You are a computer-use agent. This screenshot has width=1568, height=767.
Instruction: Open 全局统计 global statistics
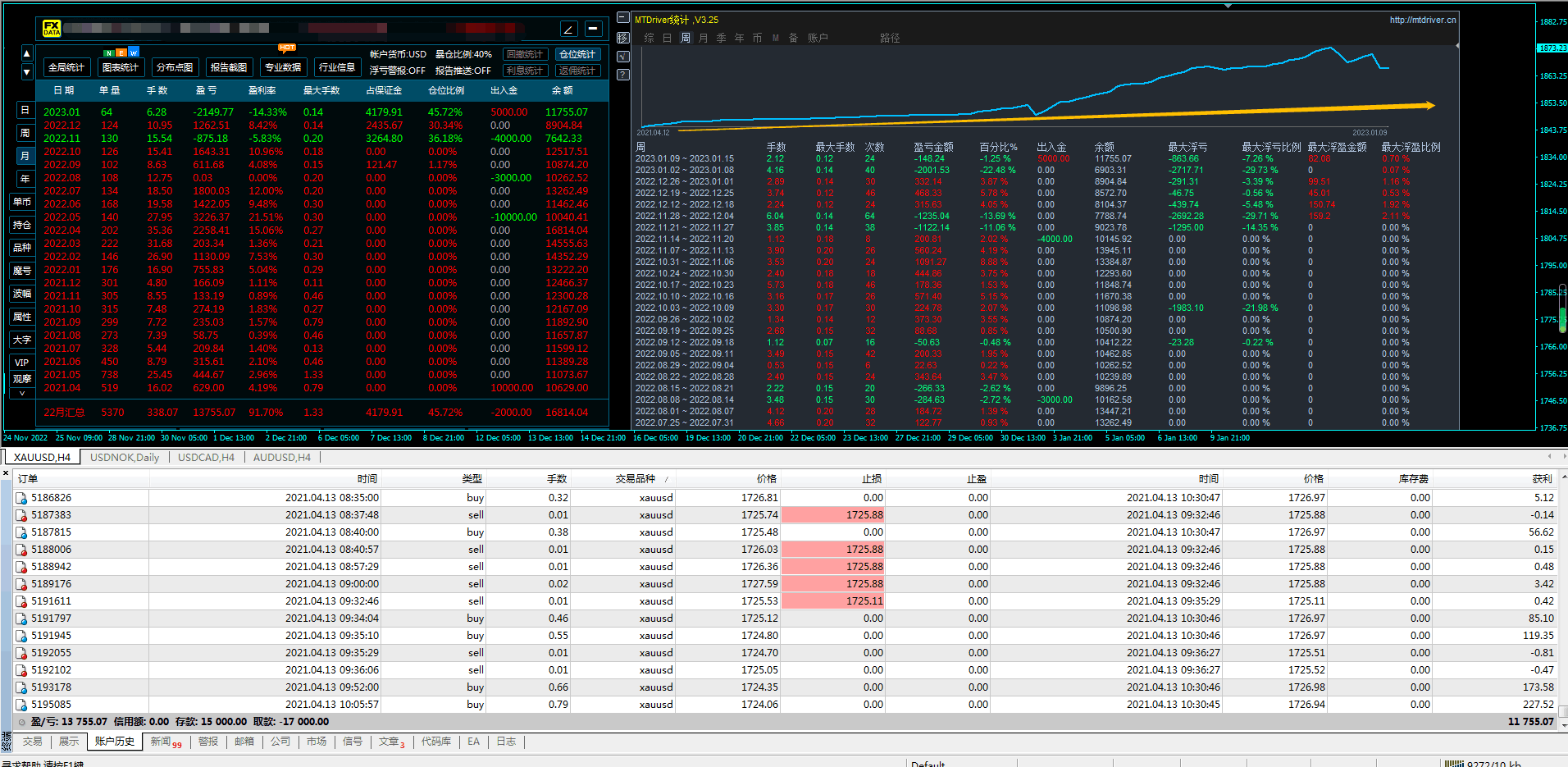(66, 67)
